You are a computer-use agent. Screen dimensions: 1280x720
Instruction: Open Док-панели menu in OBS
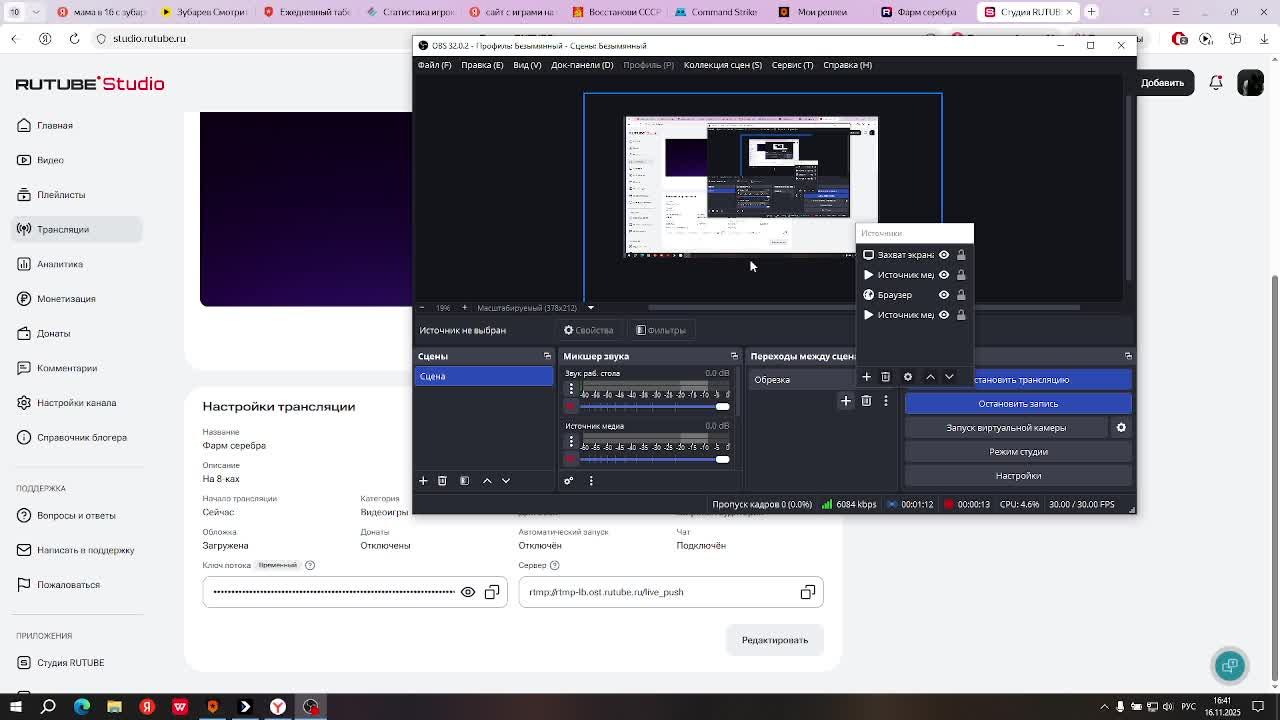click(x=582, y=65)
